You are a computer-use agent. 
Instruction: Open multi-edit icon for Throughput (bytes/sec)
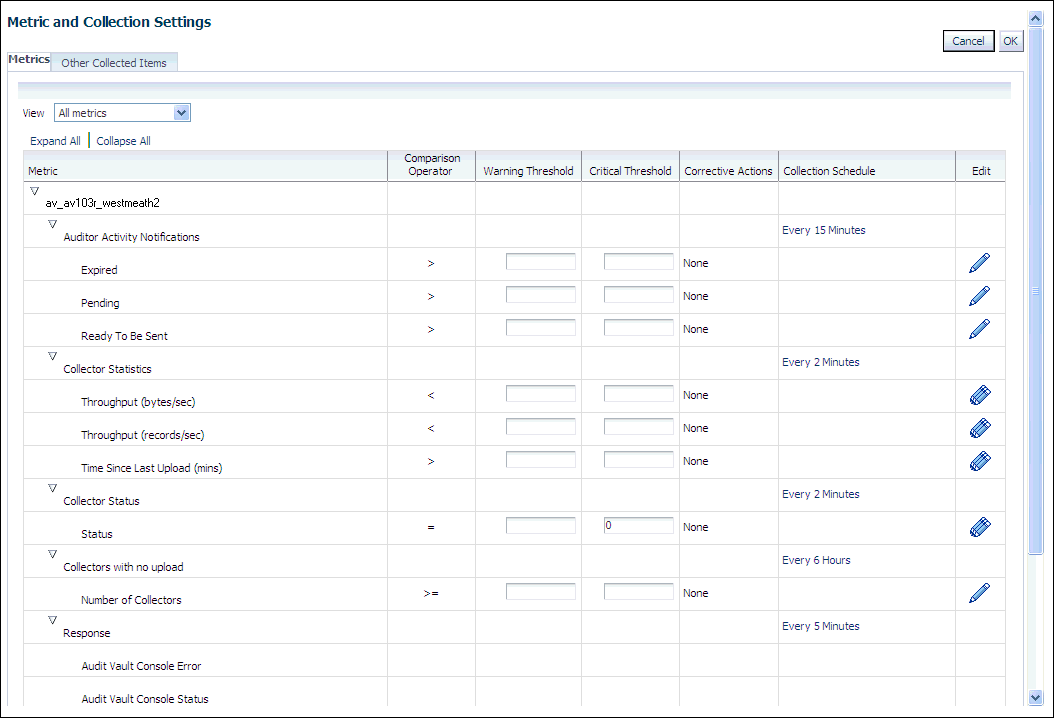[x=980, y=395]
